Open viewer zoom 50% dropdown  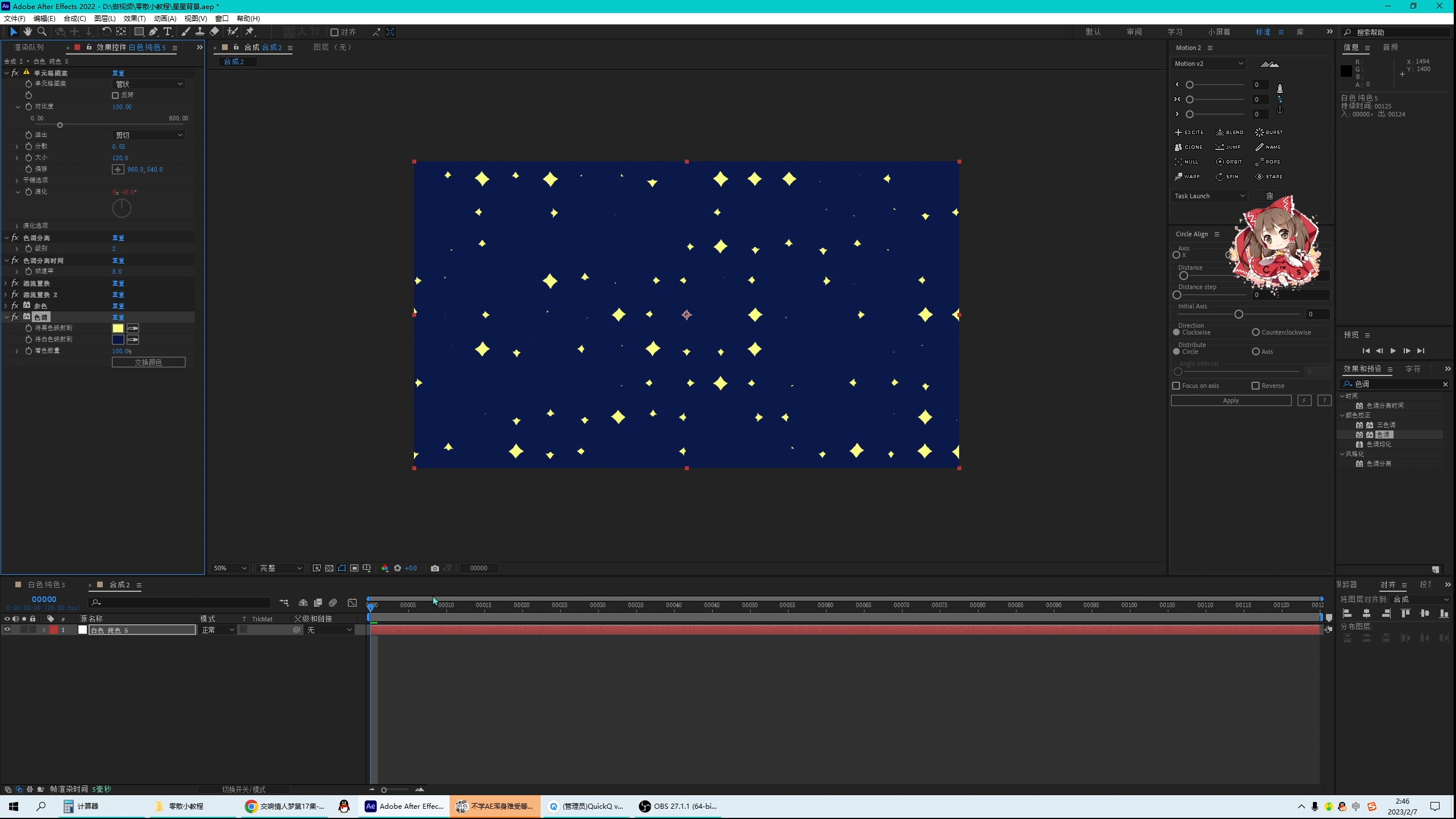(x=230, y=568)
